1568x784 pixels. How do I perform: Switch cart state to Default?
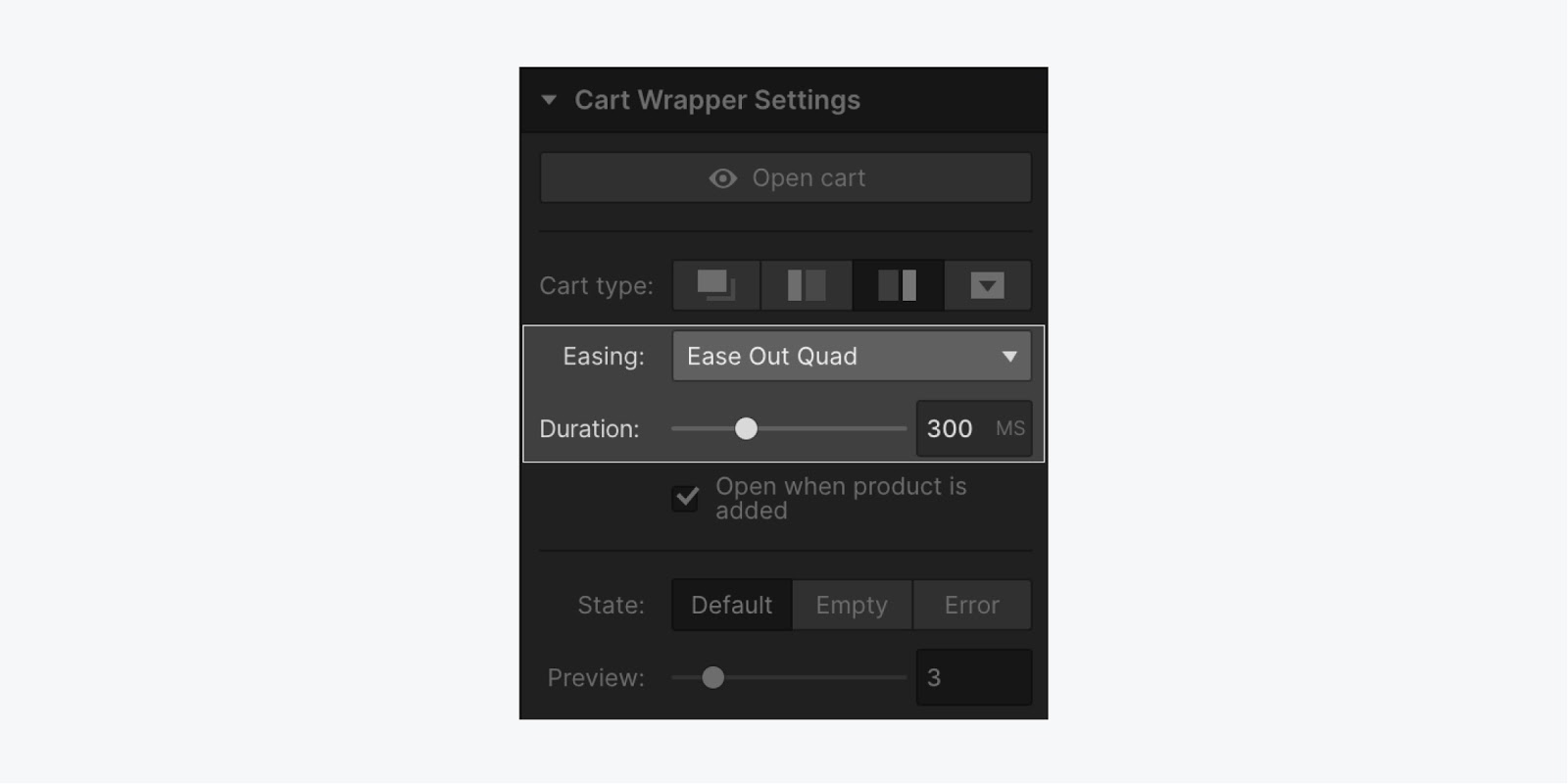click(x=732, y=605)
